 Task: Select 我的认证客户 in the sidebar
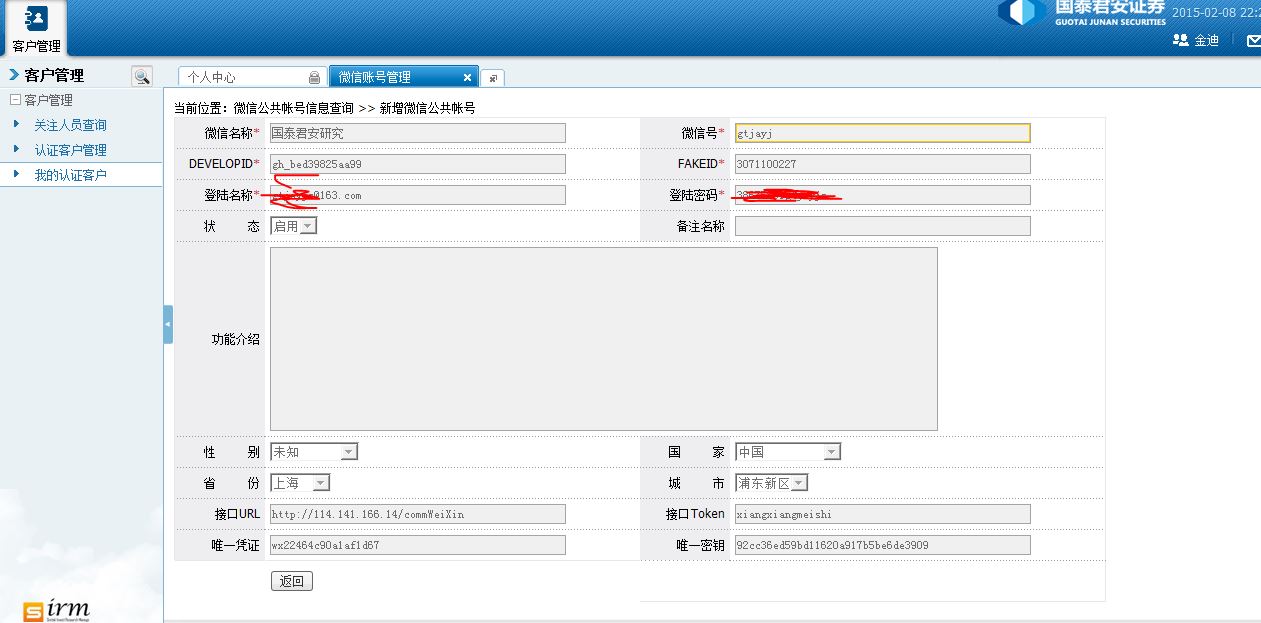point(70,175)
